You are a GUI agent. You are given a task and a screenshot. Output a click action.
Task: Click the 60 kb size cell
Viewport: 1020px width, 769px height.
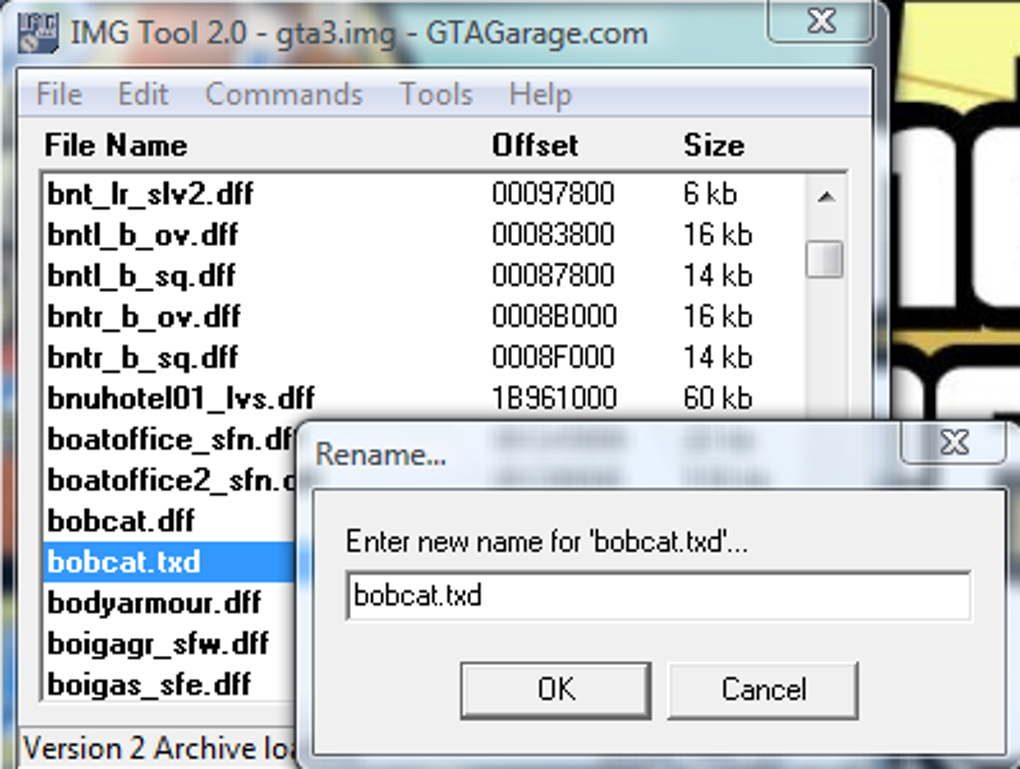click(x=718, y=398)
